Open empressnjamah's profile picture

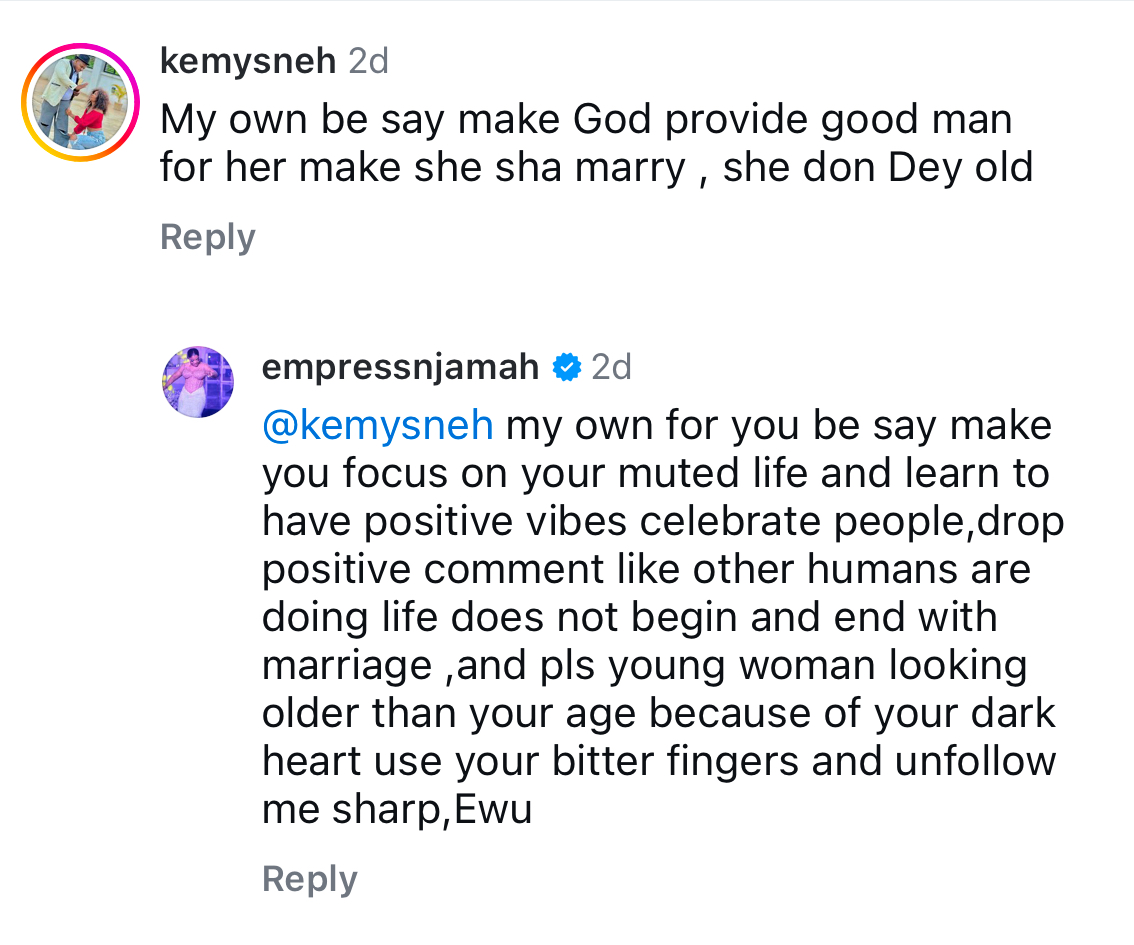[x=198, y=381]
